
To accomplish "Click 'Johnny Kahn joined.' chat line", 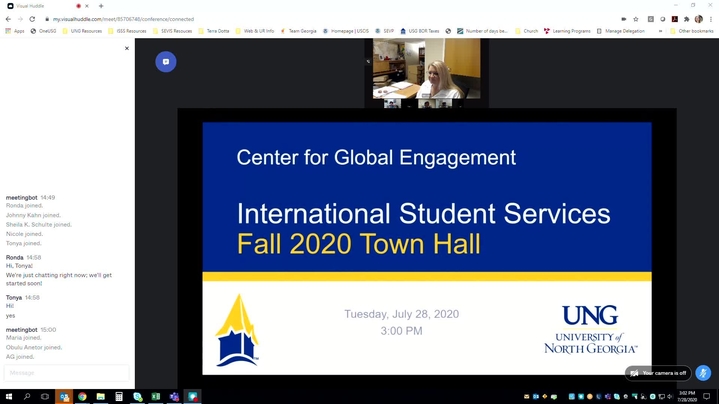I will (33, 215).
